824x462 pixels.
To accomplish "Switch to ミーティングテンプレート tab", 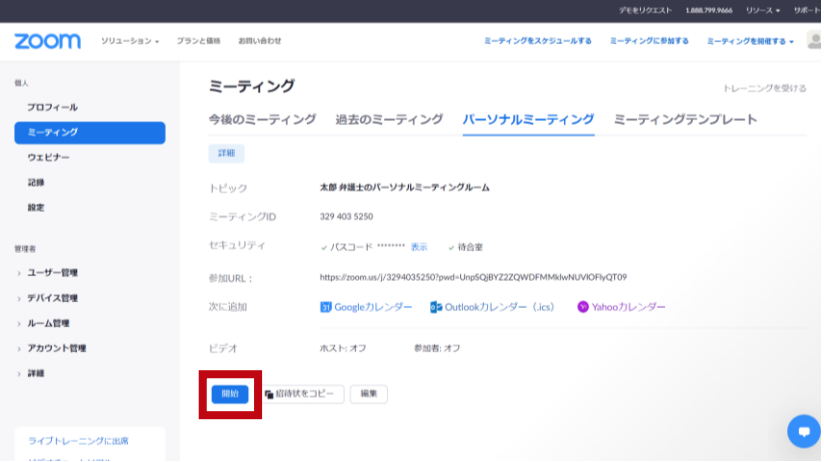I will tap(685, 119).
